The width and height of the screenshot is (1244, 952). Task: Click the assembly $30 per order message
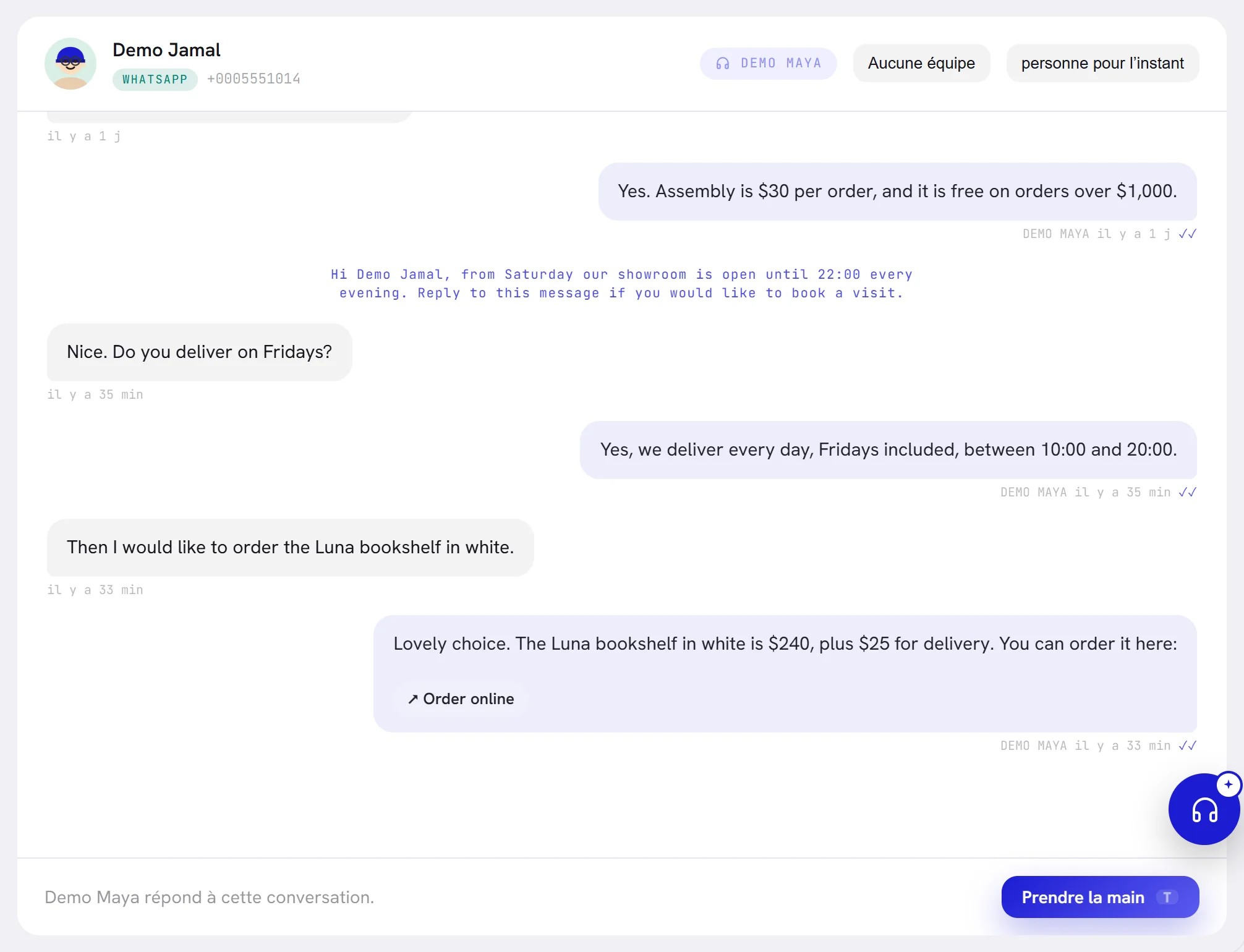897,191
